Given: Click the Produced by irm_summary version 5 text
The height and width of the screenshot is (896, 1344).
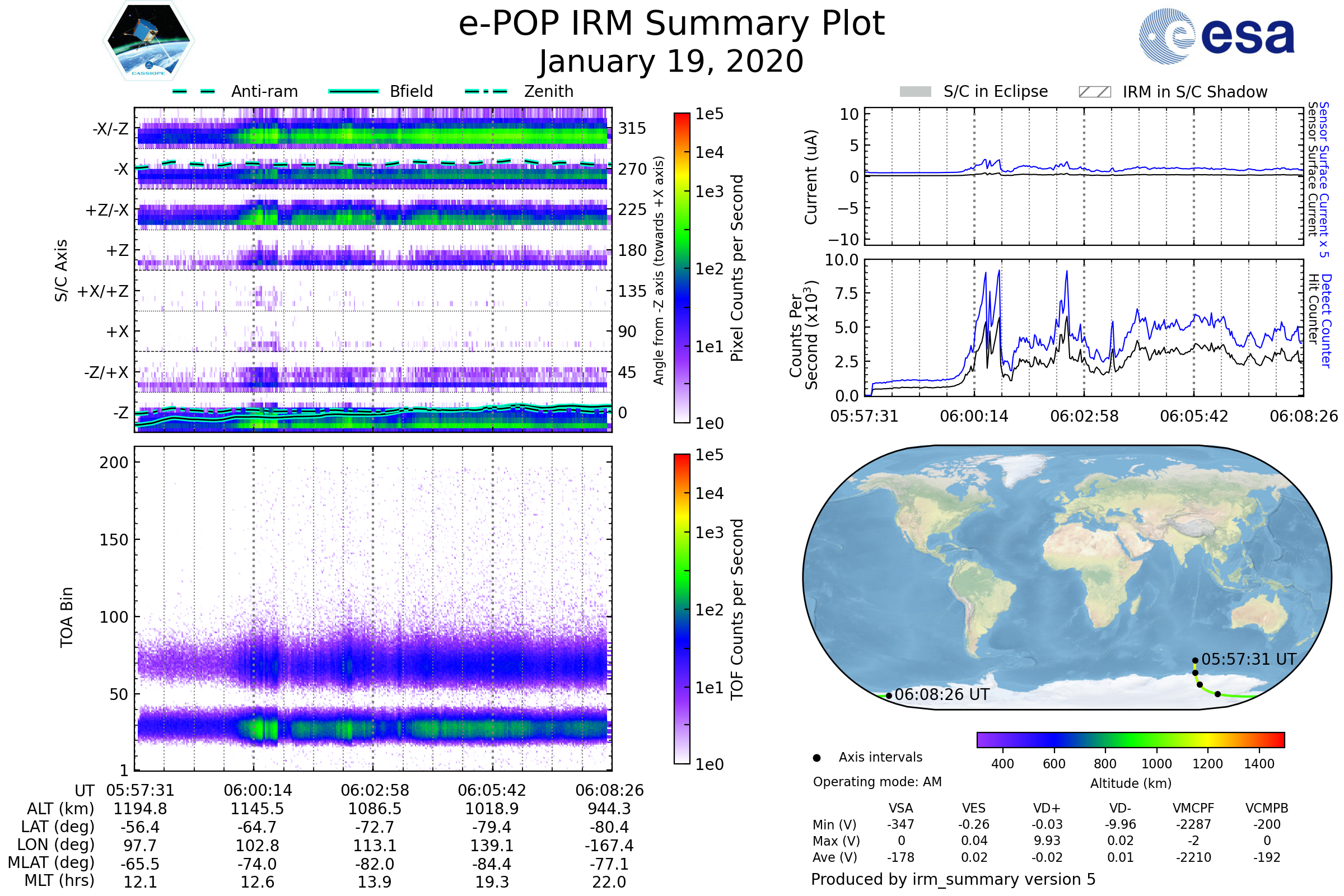Looking at the screenshot, I should [x=953, y=879].
